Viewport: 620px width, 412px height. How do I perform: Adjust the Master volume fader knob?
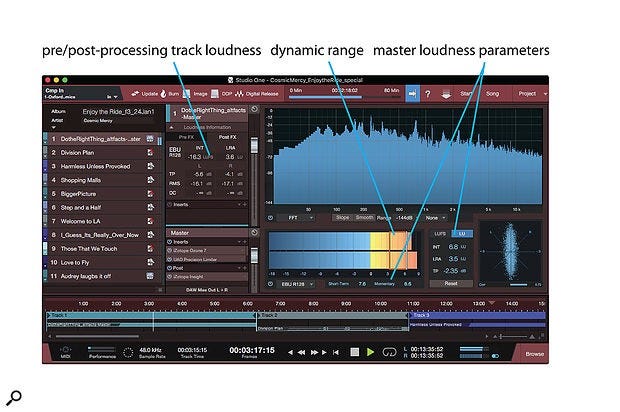pos(254,255)
